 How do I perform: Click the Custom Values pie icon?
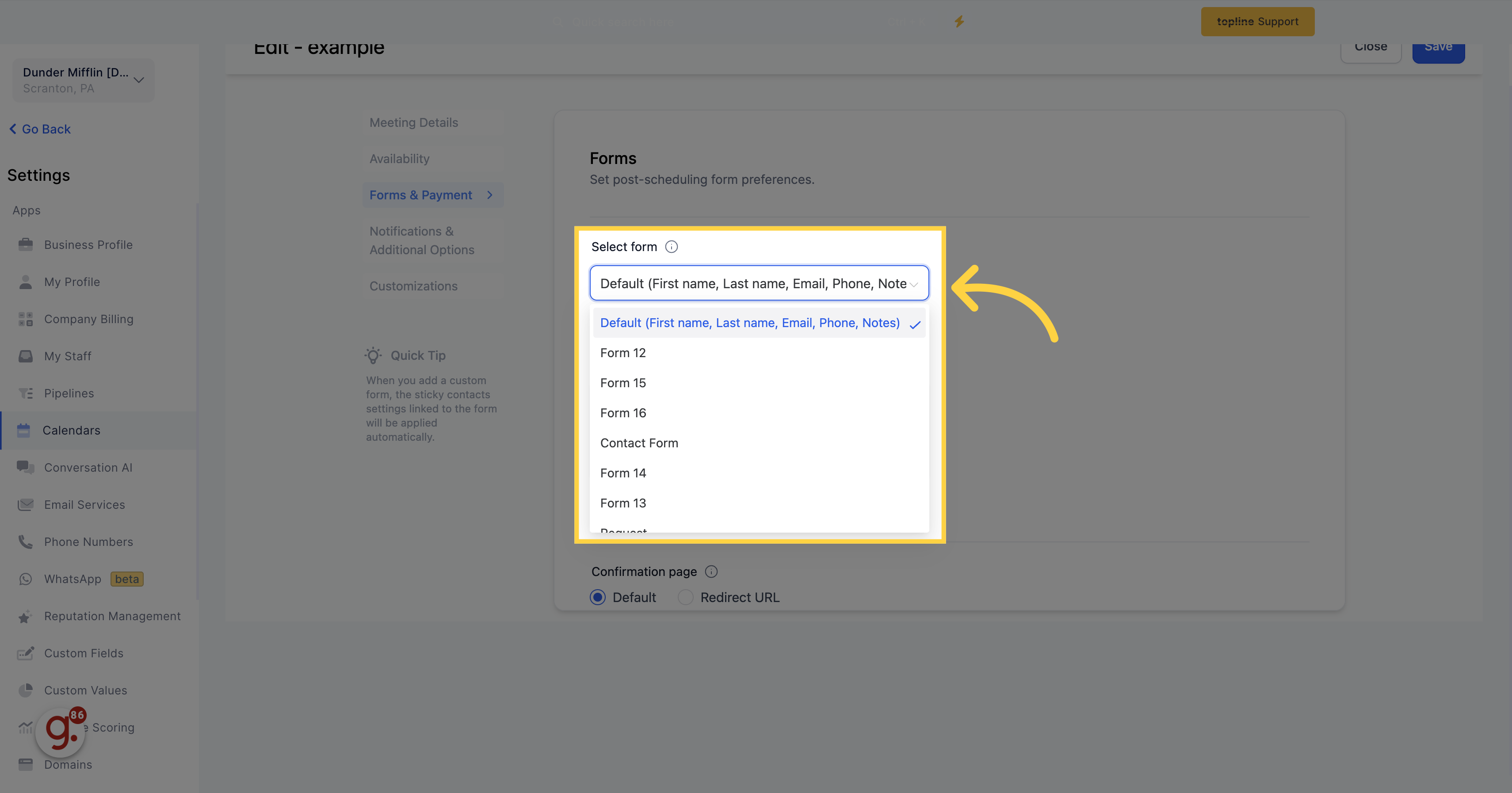tap(25, 690)
